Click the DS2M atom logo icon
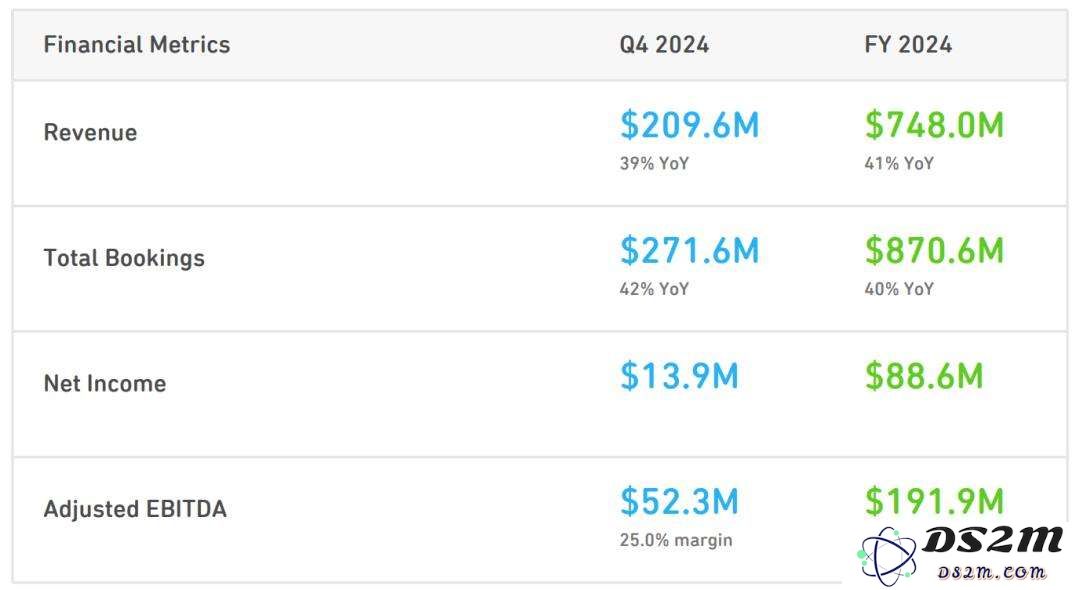 [x=887, y=556]
